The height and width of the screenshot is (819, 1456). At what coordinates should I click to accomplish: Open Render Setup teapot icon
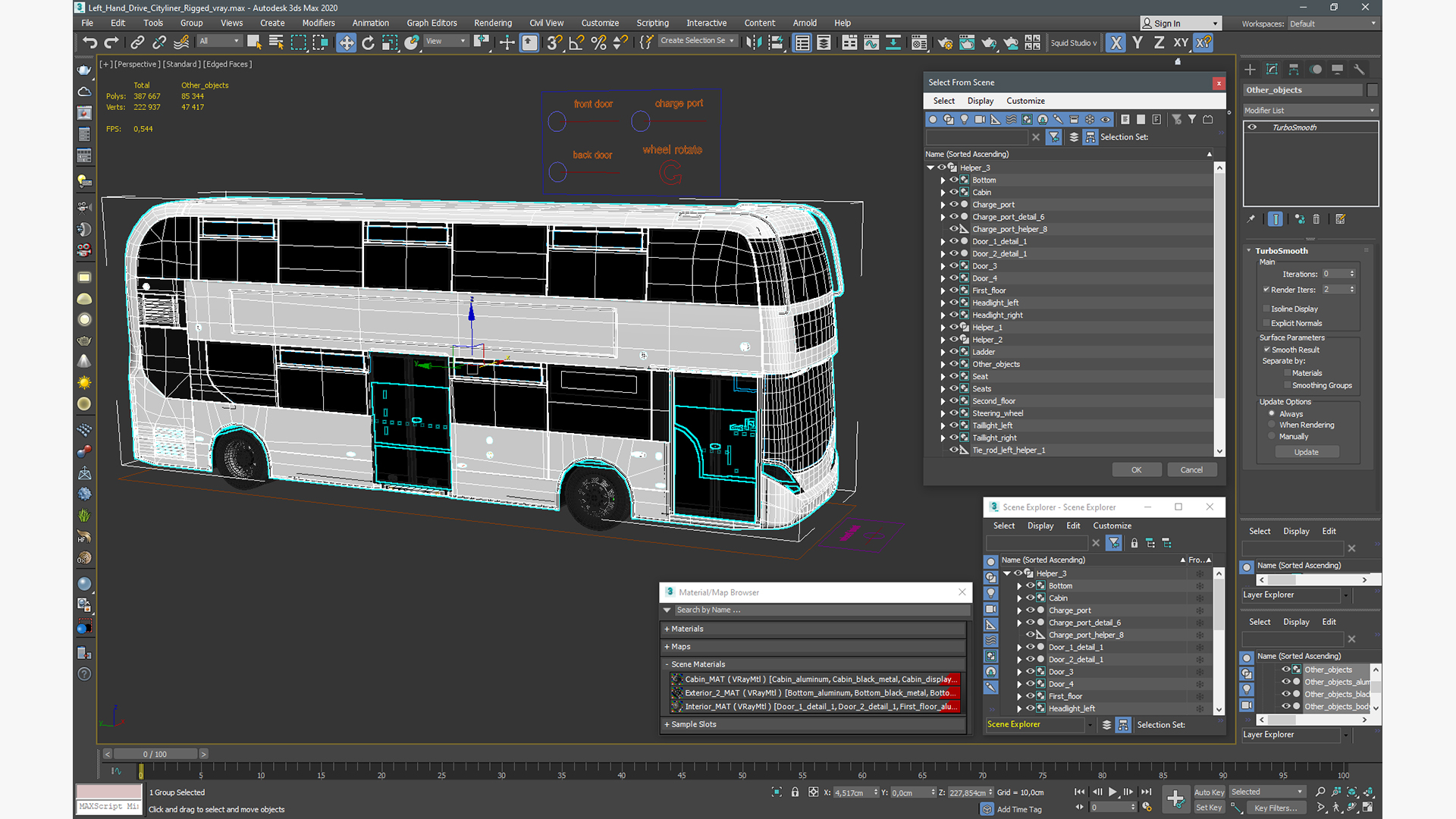[945, 42]
